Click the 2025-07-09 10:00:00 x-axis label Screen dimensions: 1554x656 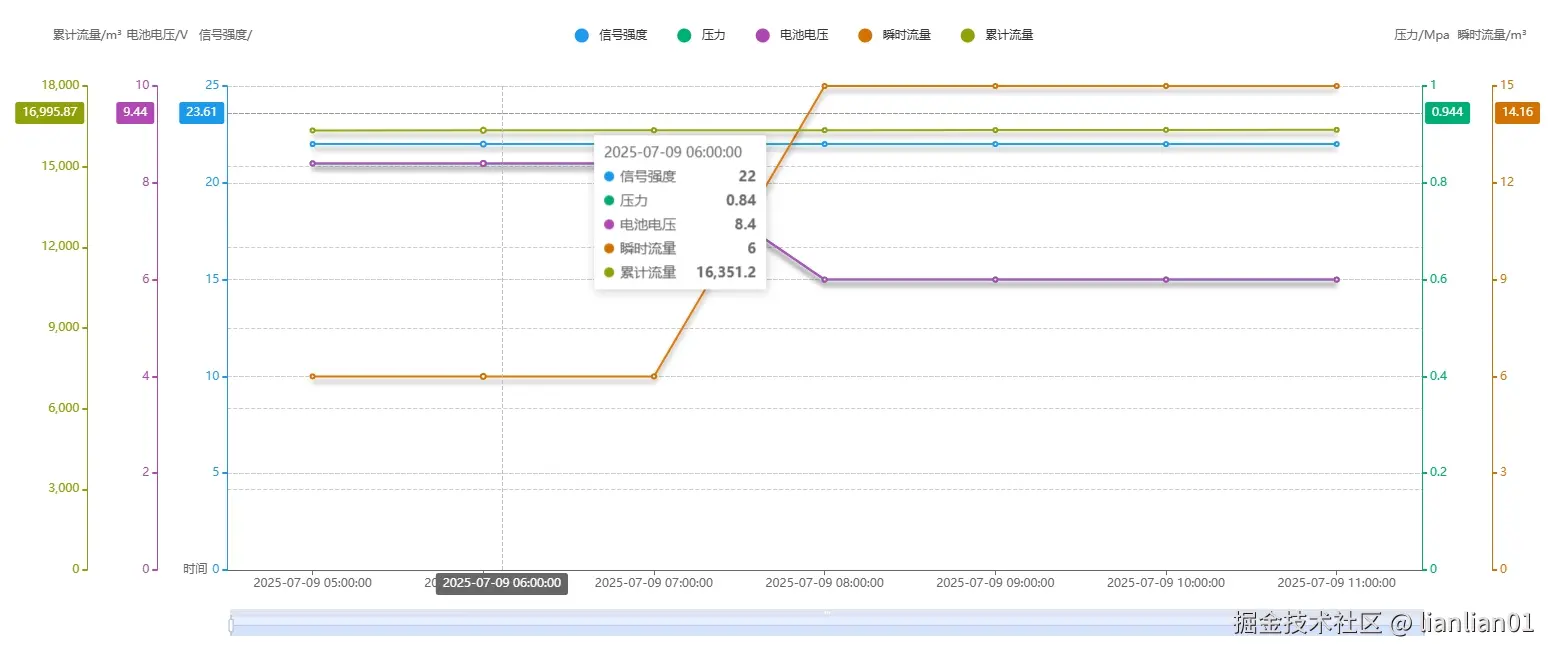[1166, 583]
